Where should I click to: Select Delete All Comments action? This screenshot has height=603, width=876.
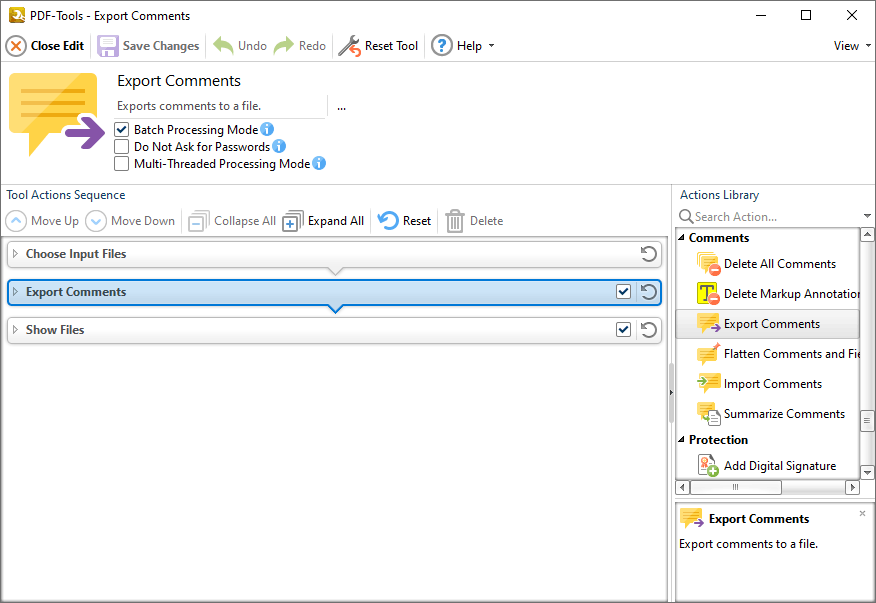point(767,264)
